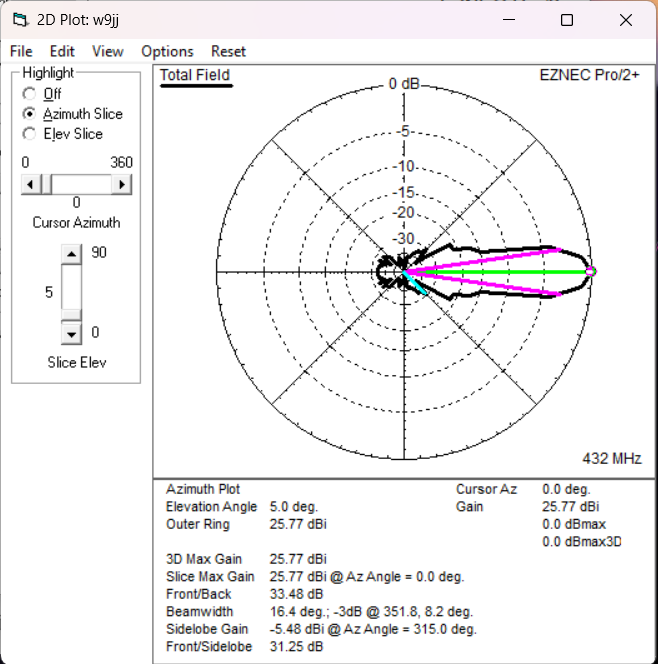
Task: Select the Azimuth Slice radio button
Action: point(29,114)
